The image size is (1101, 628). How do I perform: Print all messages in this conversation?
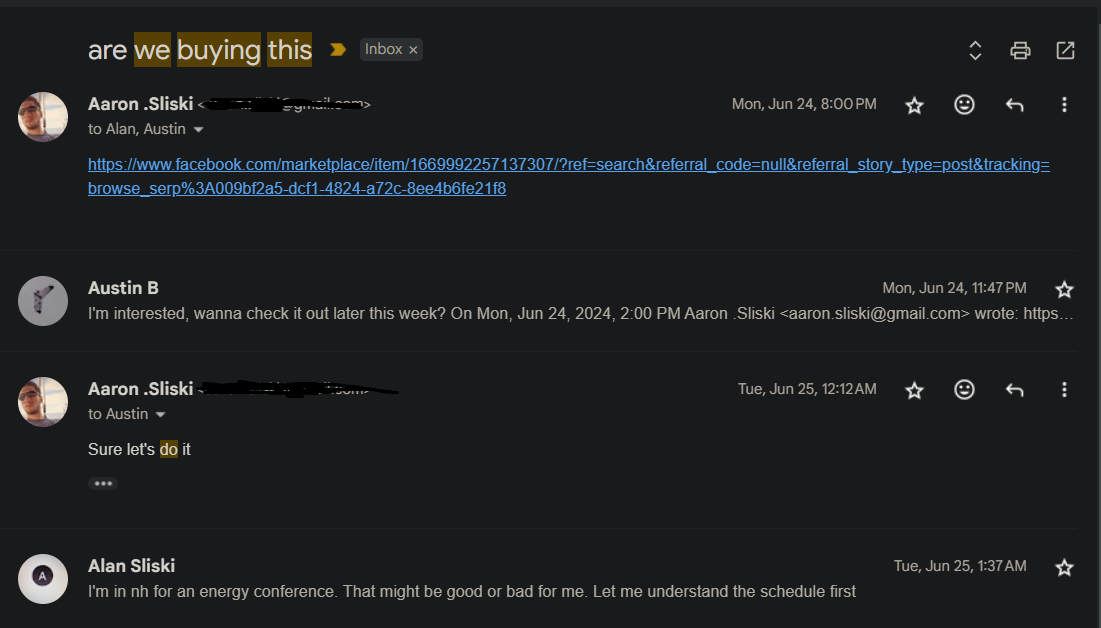(x=1020, y=51)
